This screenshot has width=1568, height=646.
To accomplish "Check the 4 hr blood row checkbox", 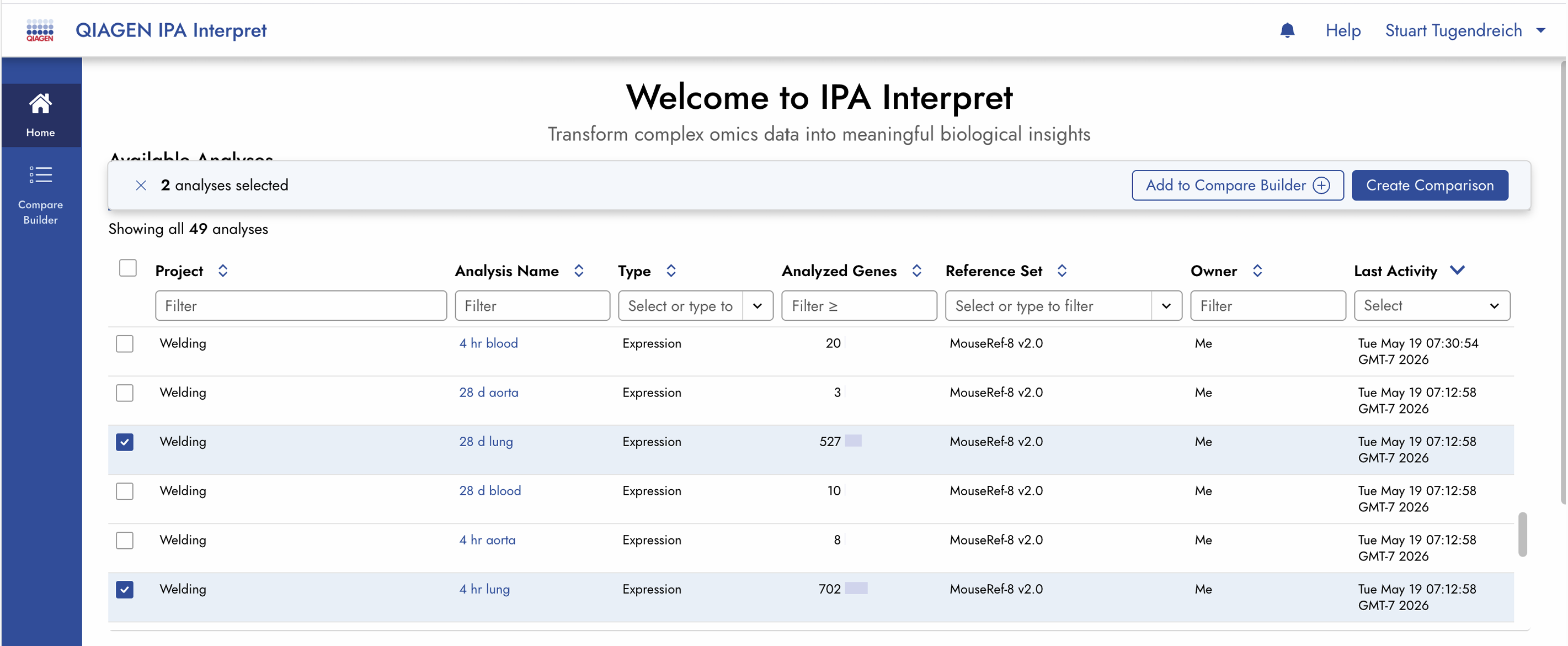I will [x=125, y=344].
